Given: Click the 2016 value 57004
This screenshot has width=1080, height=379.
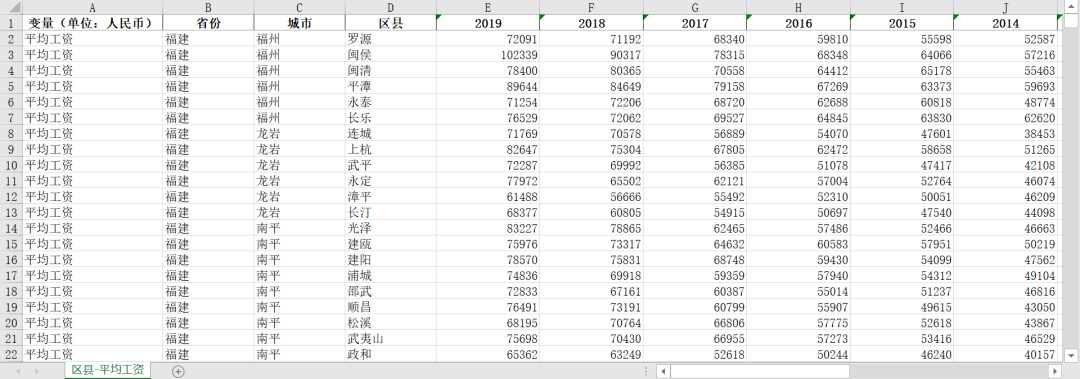Looking at the screenshot, I should pos(798,181).
